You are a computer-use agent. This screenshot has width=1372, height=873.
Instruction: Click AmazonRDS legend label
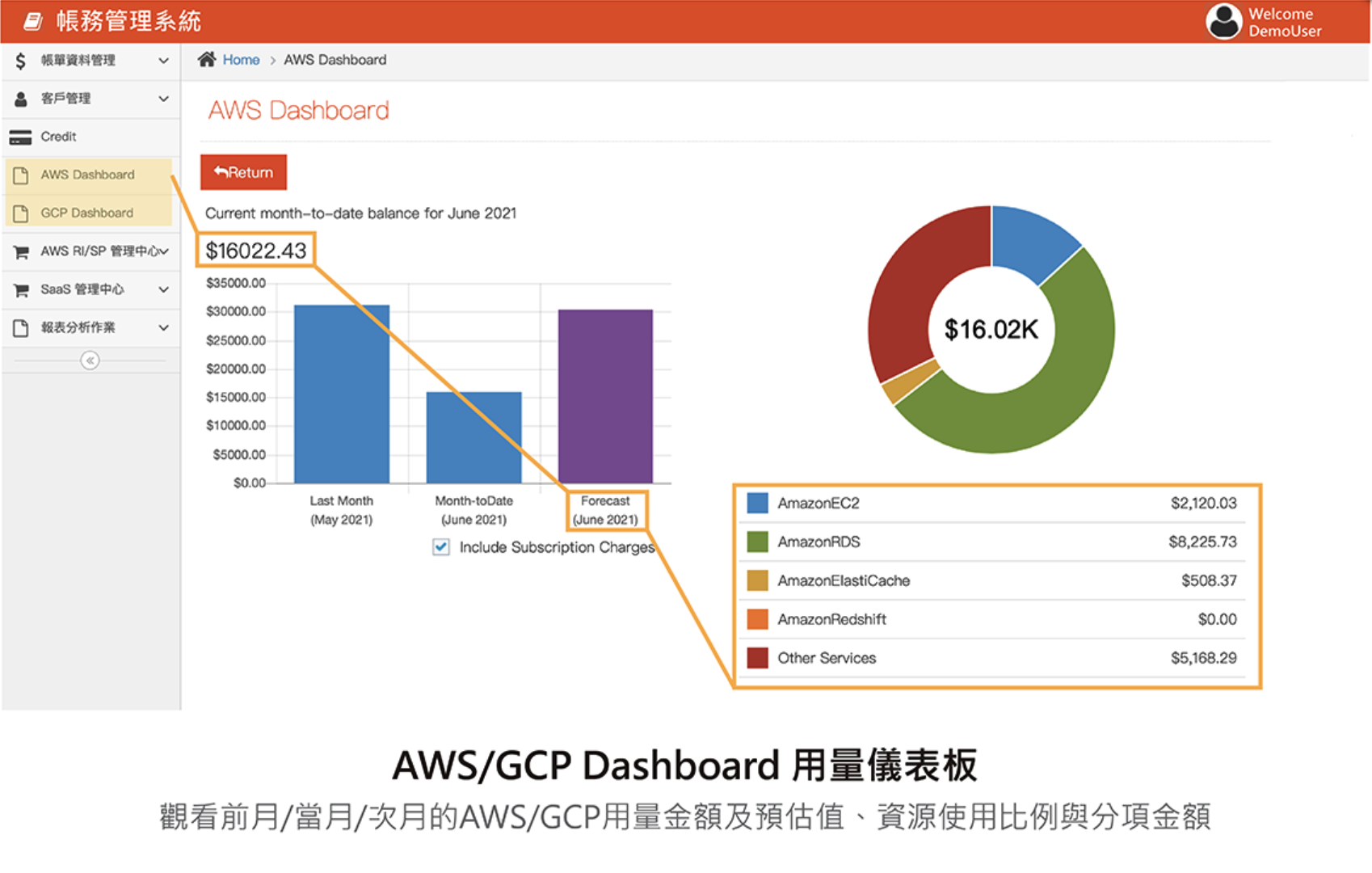(819, 542)
